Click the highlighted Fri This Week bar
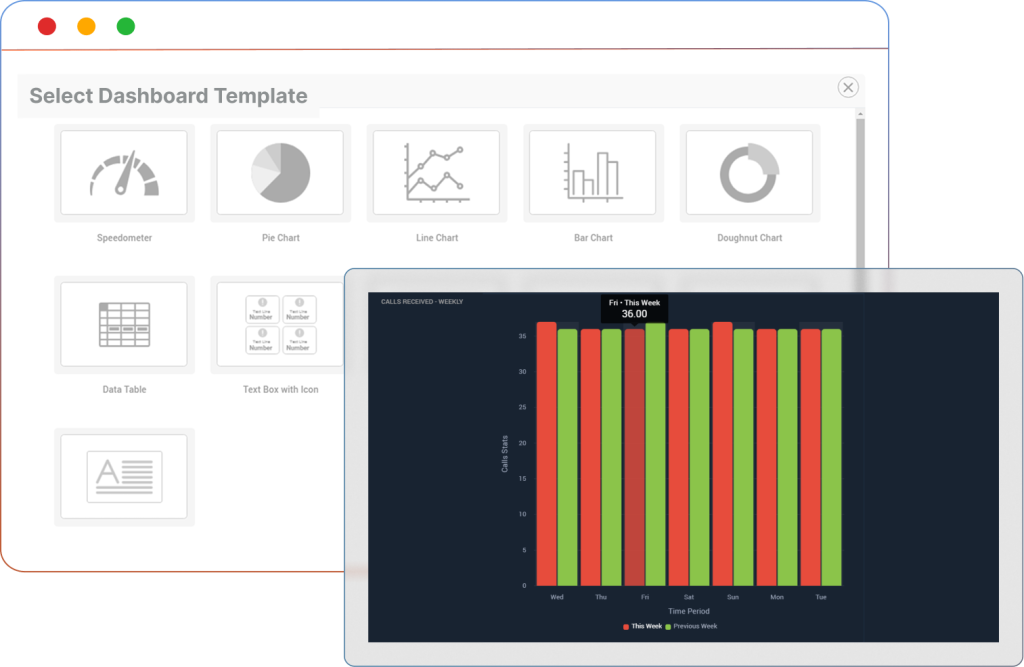This screenshot has width=1024, height=667. click(x=635, y=456)
